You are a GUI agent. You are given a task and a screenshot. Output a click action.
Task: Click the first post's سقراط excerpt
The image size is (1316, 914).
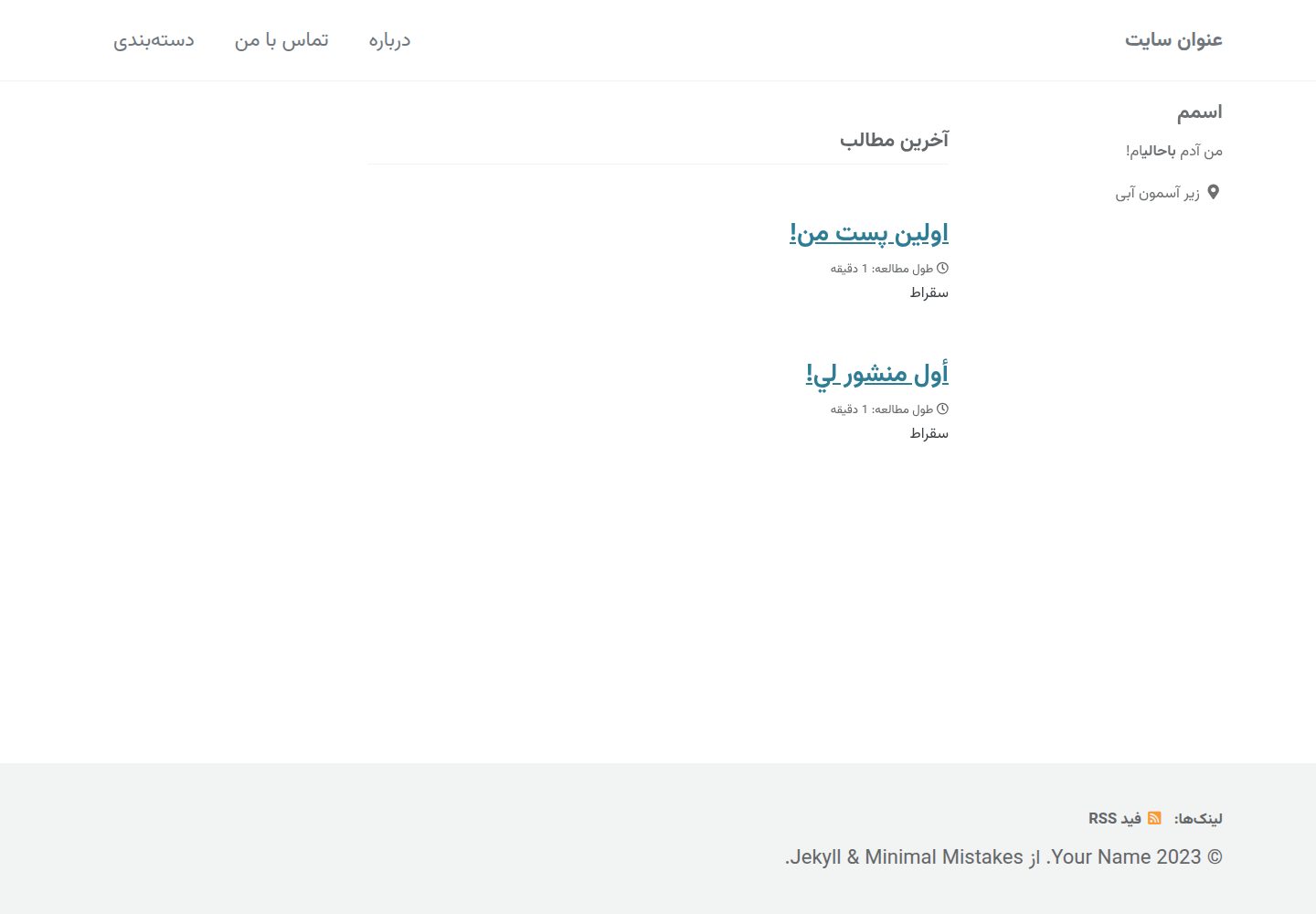click(929, 292)
